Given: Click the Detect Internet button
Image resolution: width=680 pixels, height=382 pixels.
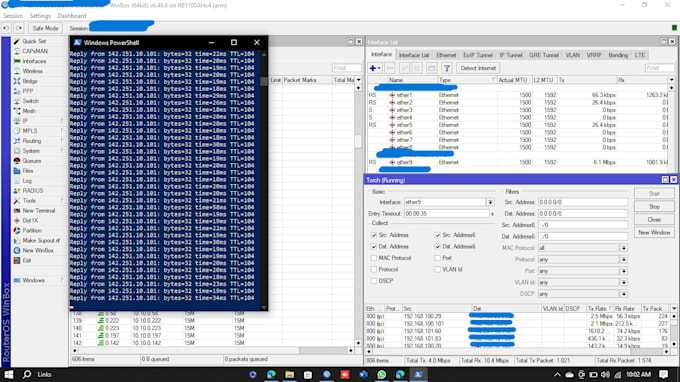Looking at the screenshot, I should click(478, 68).
